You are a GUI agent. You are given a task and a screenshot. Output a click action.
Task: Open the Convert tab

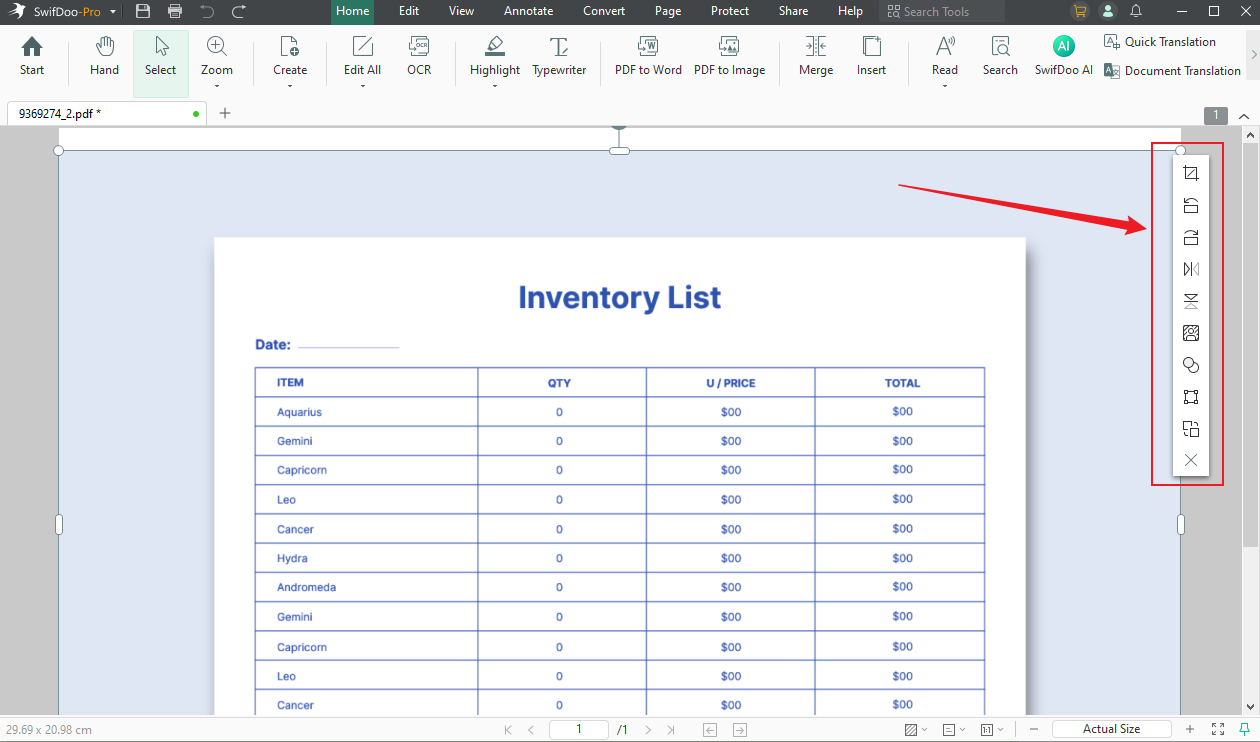pyautogui.click(x=604, y=11)
